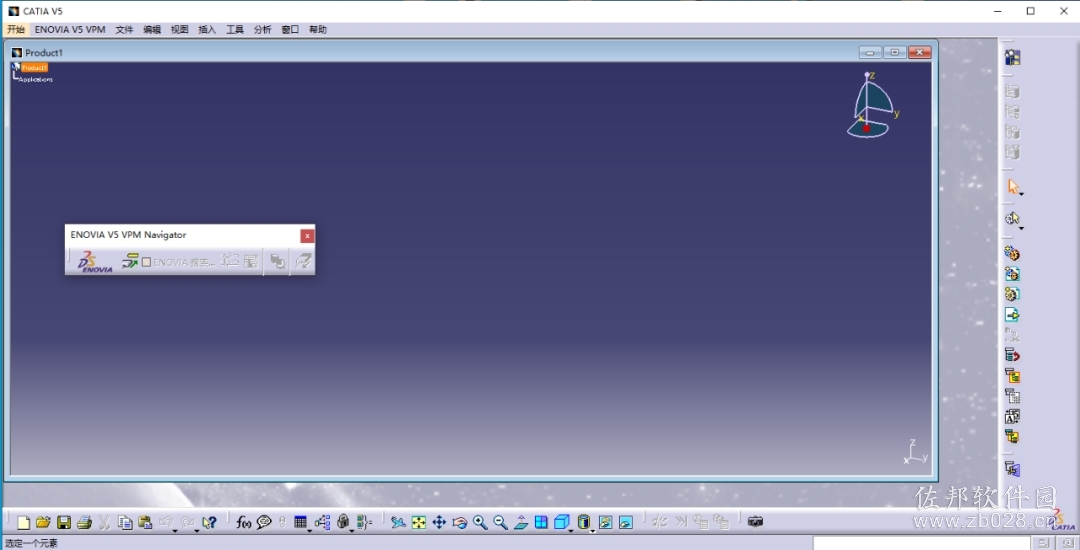Open the Formula f(x) tool

(243, 522)
